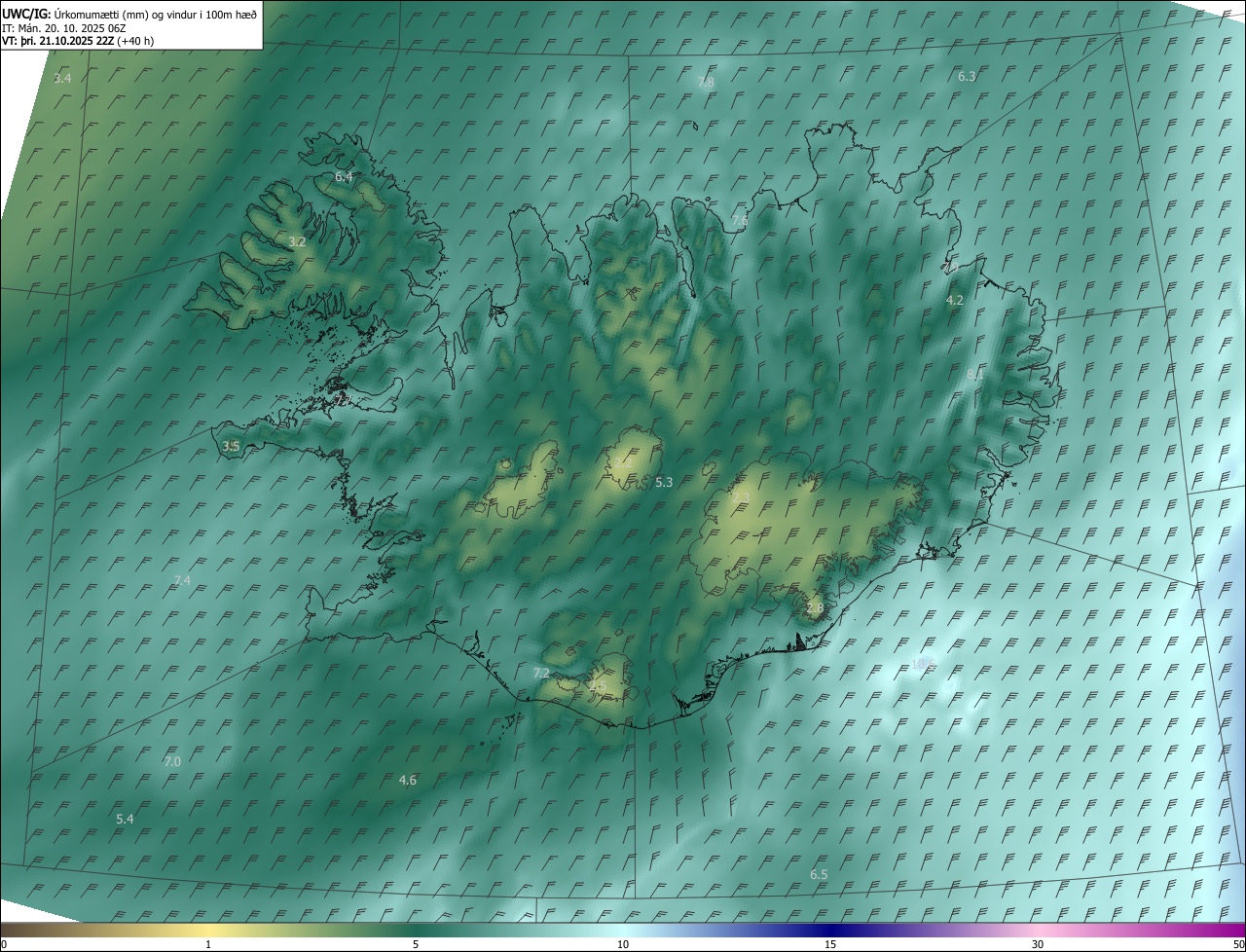Click the 8.1 value near the Eastfjords

click(974, 375)
